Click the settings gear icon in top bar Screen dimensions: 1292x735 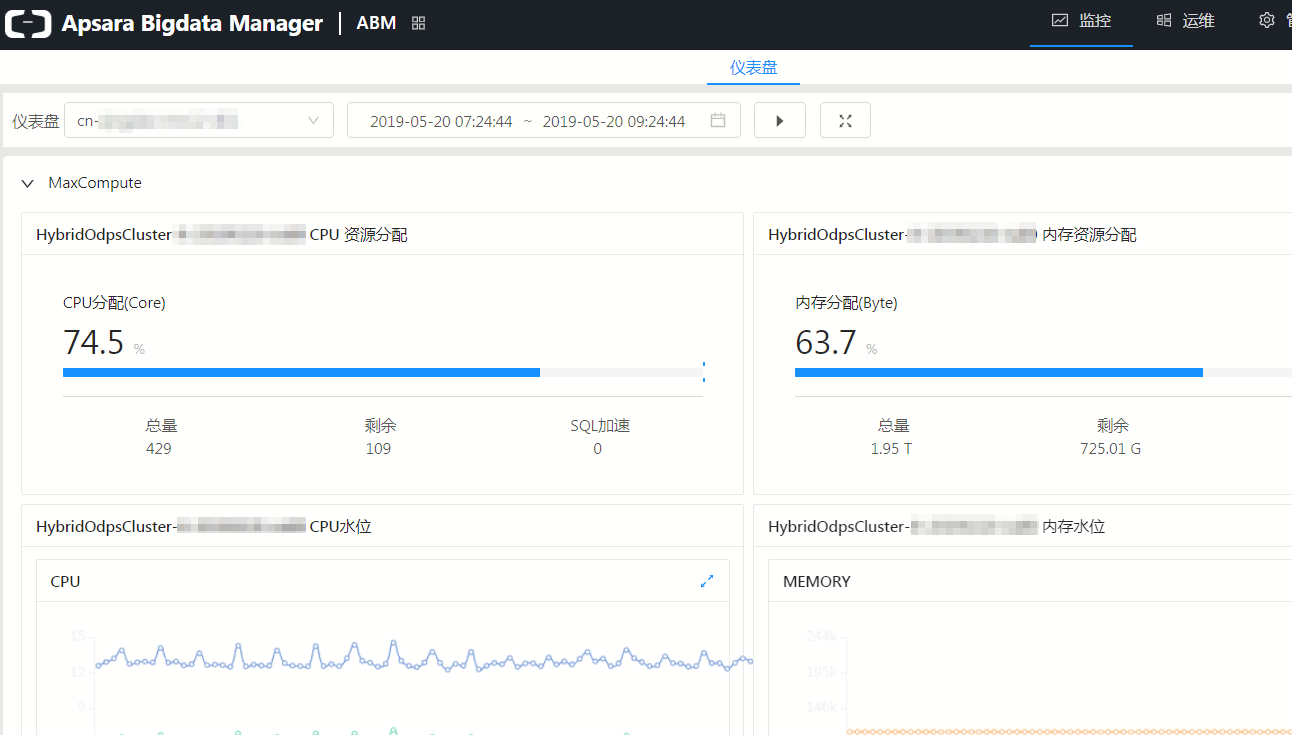1267,21
